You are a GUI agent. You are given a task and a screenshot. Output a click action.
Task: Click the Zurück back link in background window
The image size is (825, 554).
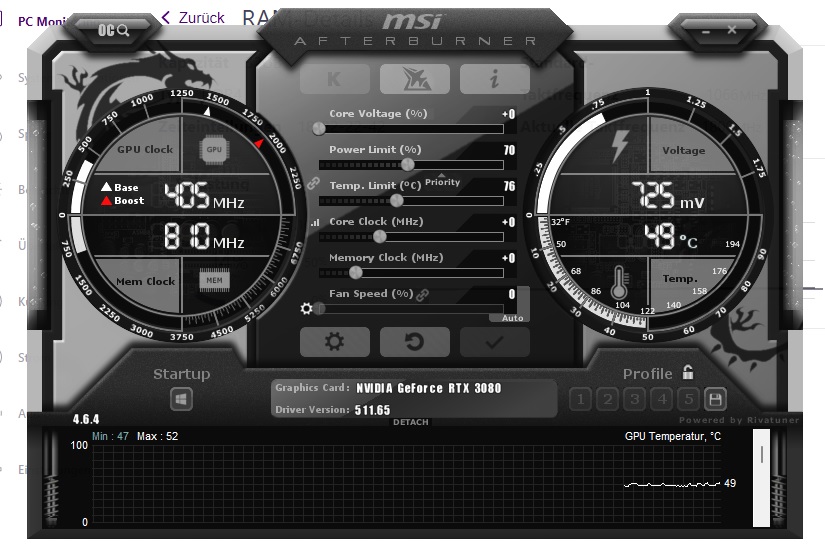193,18
